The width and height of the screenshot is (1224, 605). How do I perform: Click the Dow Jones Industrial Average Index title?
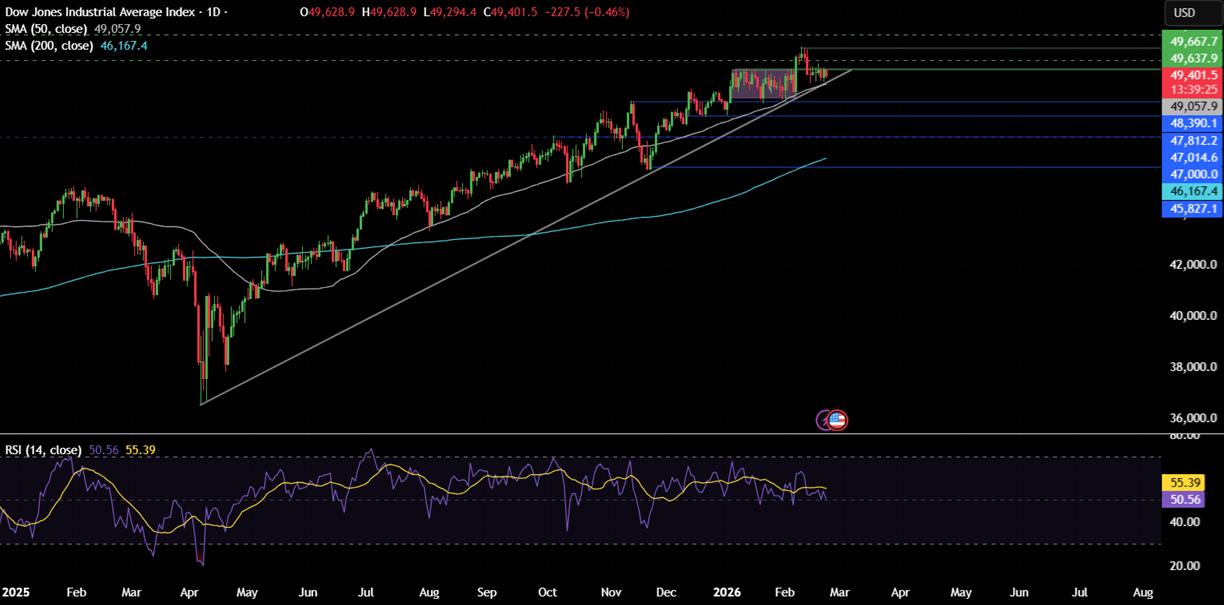(93, 12)
